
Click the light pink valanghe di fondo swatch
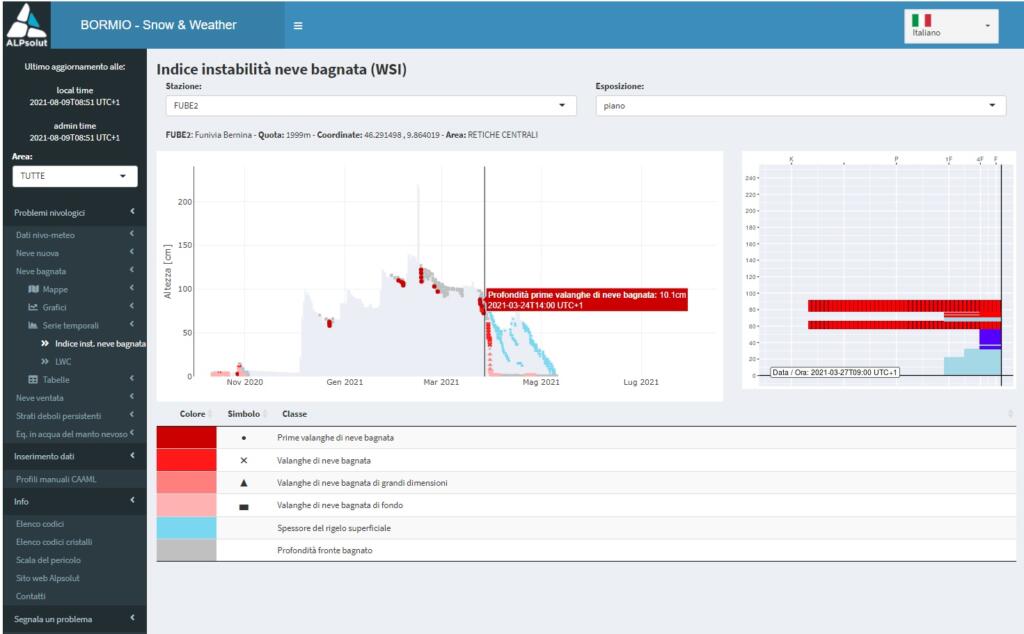click(x=186, y=505)
